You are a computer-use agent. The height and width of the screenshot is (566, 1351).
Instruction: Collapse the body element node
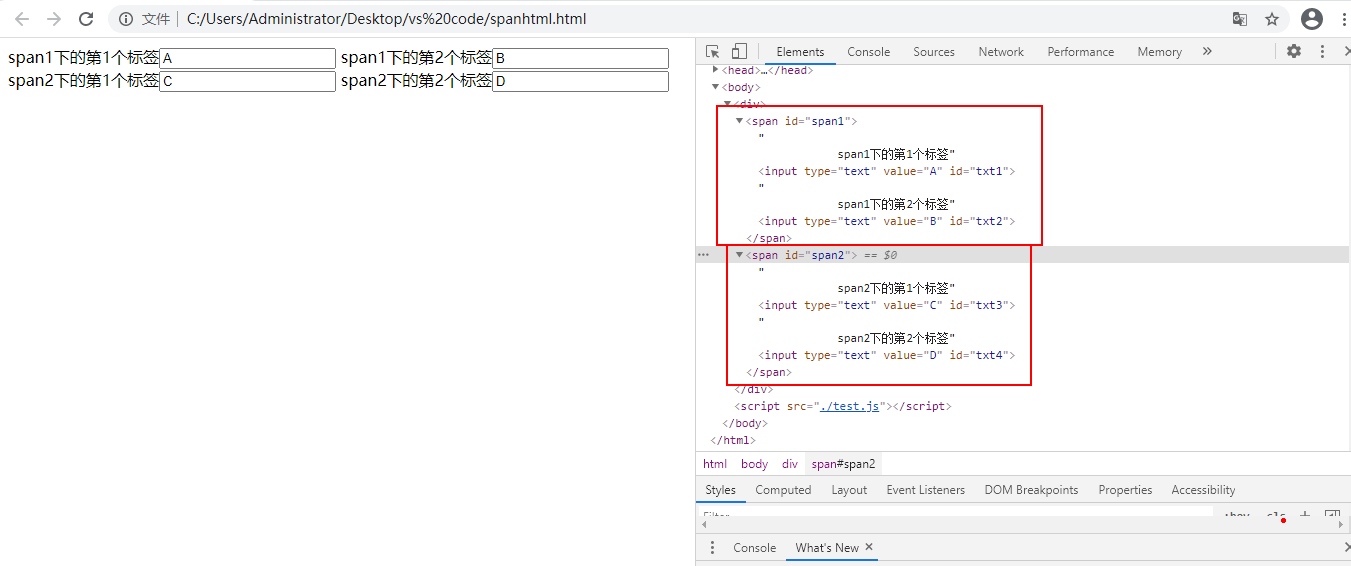pyautogui.click(x=715, y=87)
